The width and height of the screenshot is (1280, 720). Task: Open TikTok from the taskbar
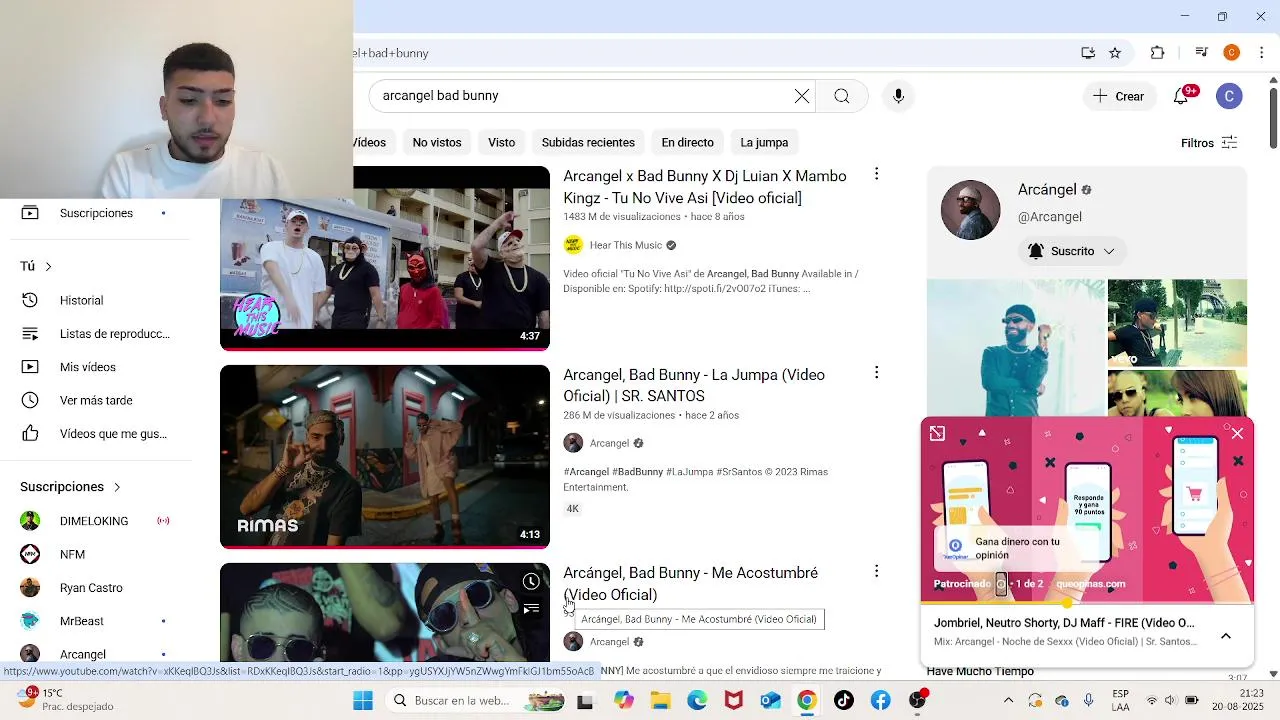(x=844, y=700)
